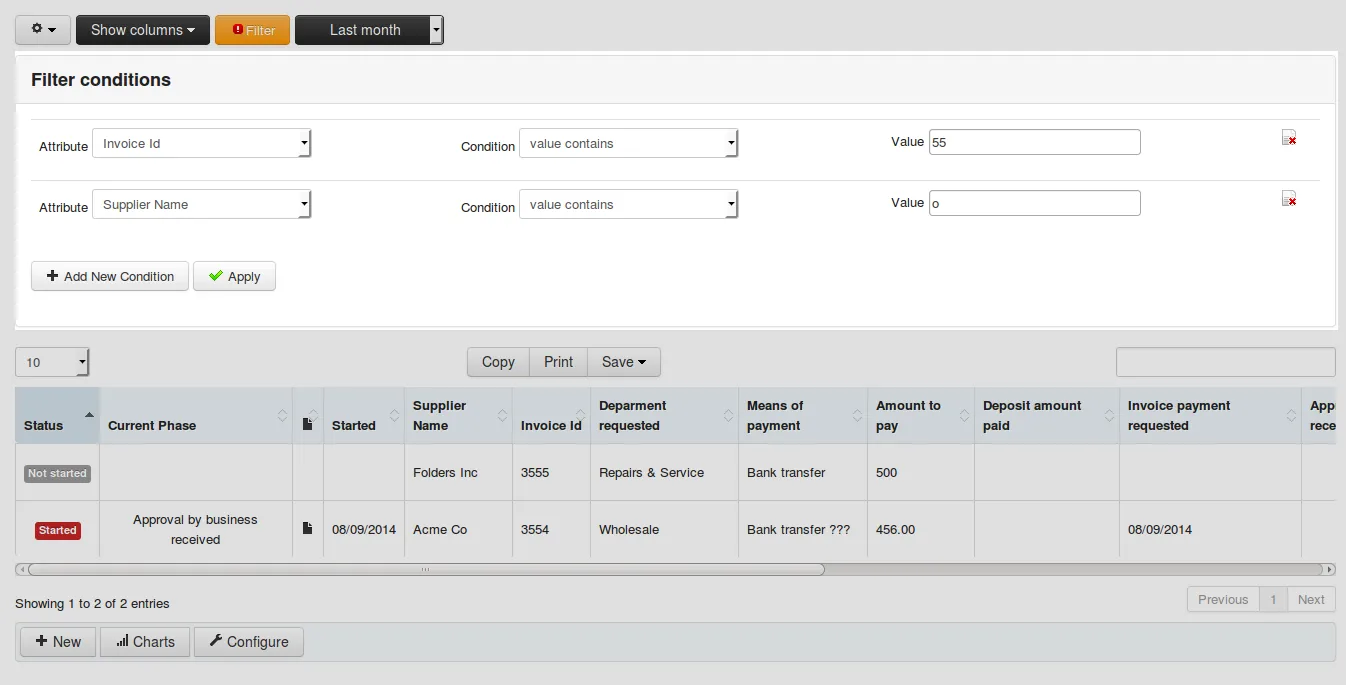Image resolution: width=1346 pixels, height=685 pixels.
Task: Open the Save dropdown button
Action: [x=624, y=362]
